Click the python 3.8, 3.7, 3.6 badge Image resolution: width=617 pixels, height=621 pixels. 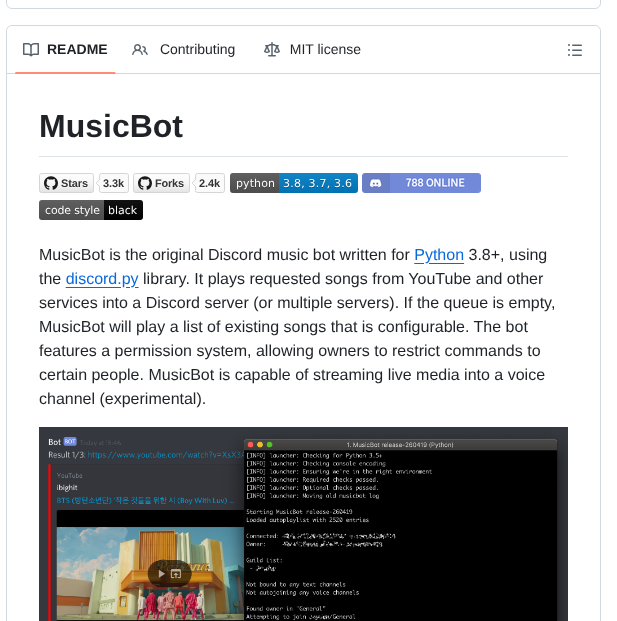coord(294,183)
